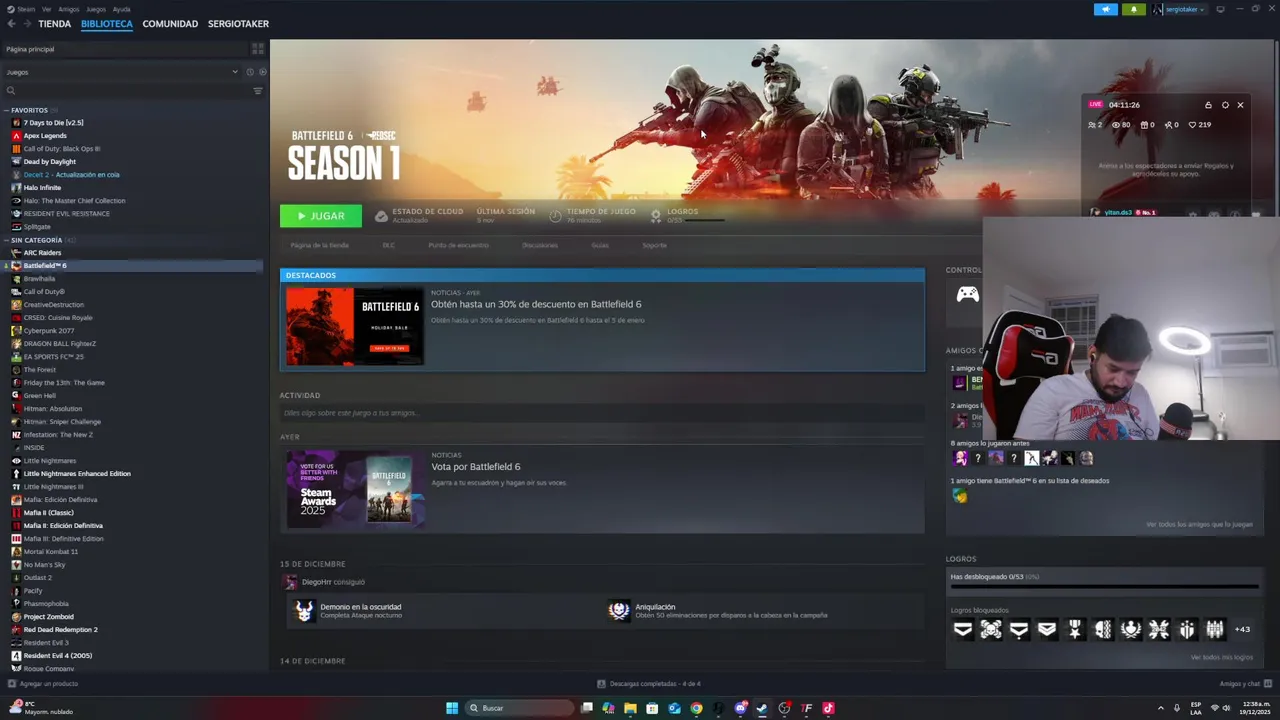Click the first locked achievement icon
1280x720 pixels.
point(963,629)
